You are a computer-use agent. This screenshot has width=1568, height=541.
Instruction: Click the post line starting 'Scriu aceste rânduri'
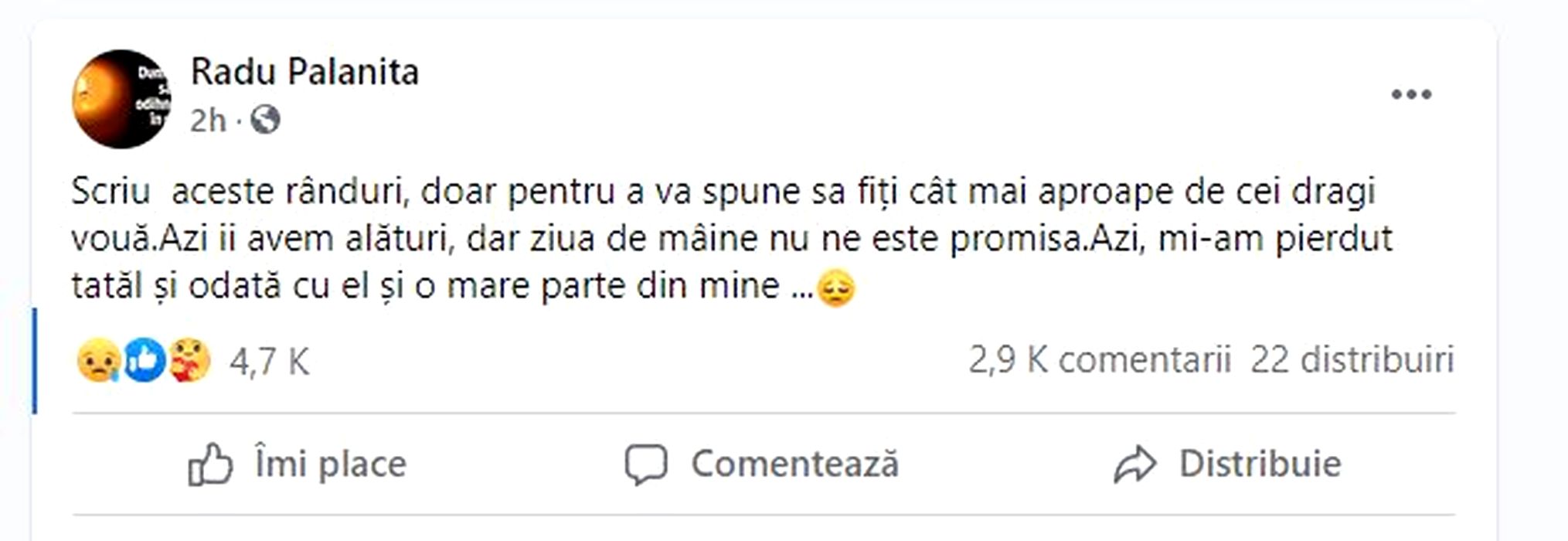click(723, 192)
